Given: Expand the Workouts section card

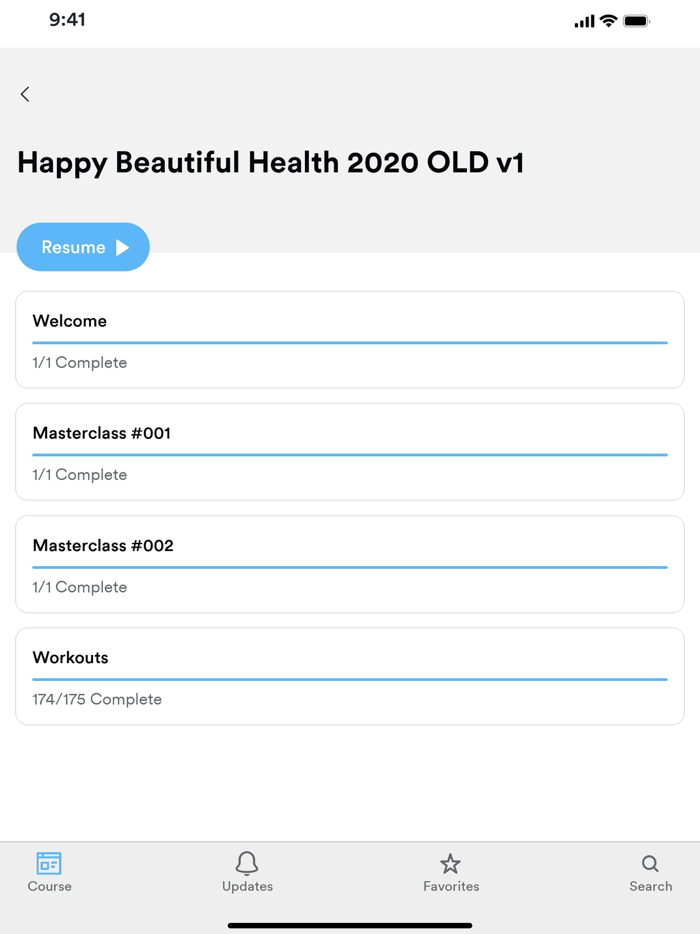Looking at the screenshot, I should pyautogui.click(x=350, y=675).
